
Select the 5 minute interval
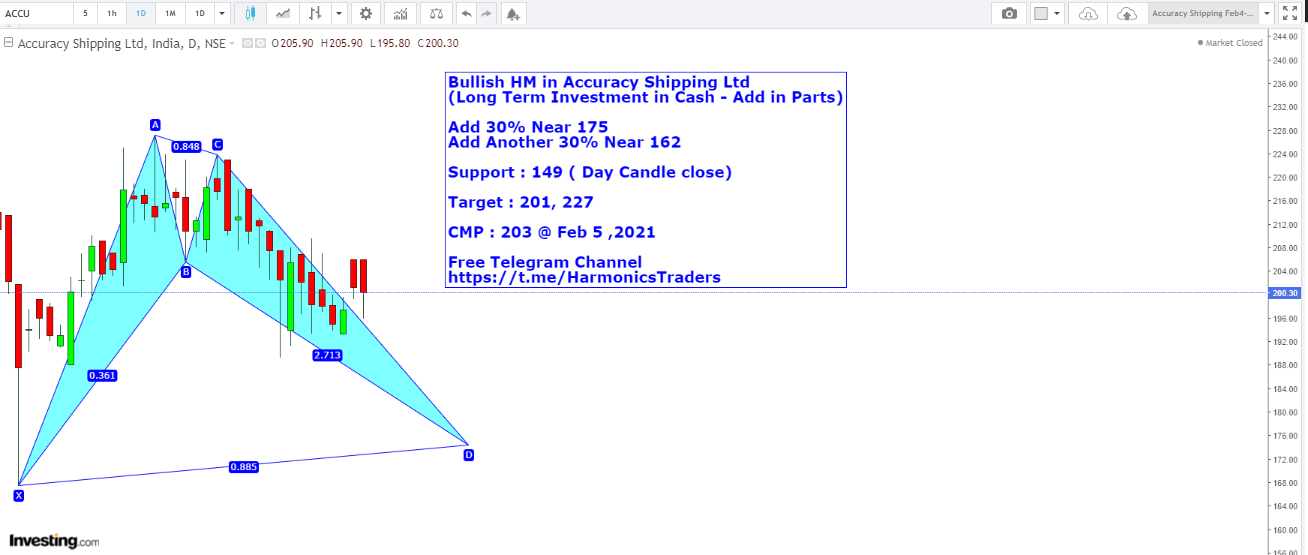(85, 13)
